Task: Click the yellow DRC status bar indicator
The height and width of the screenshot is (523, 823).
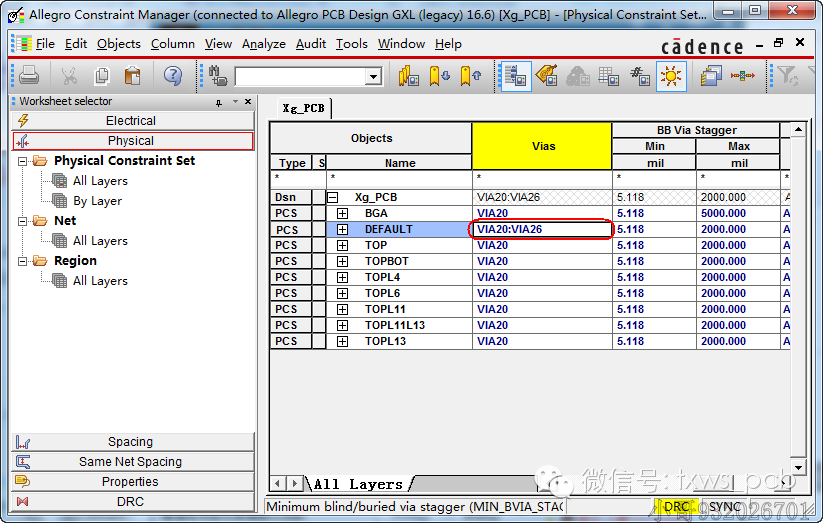Action: pyautogui.click(x=677, y=507)
